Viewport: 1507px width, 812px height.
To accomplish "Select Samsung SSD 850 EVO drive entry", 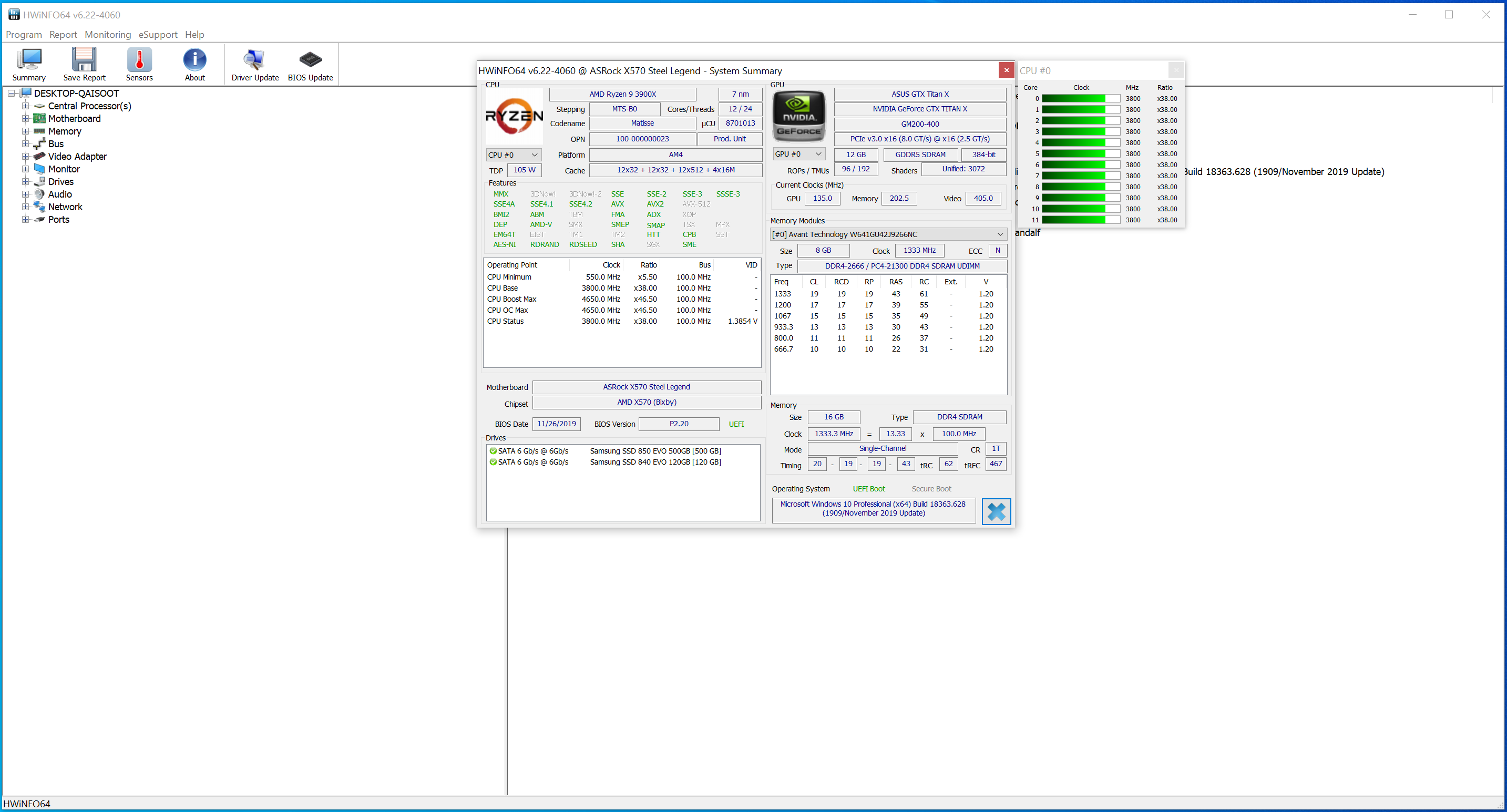I will pos(654,451).
